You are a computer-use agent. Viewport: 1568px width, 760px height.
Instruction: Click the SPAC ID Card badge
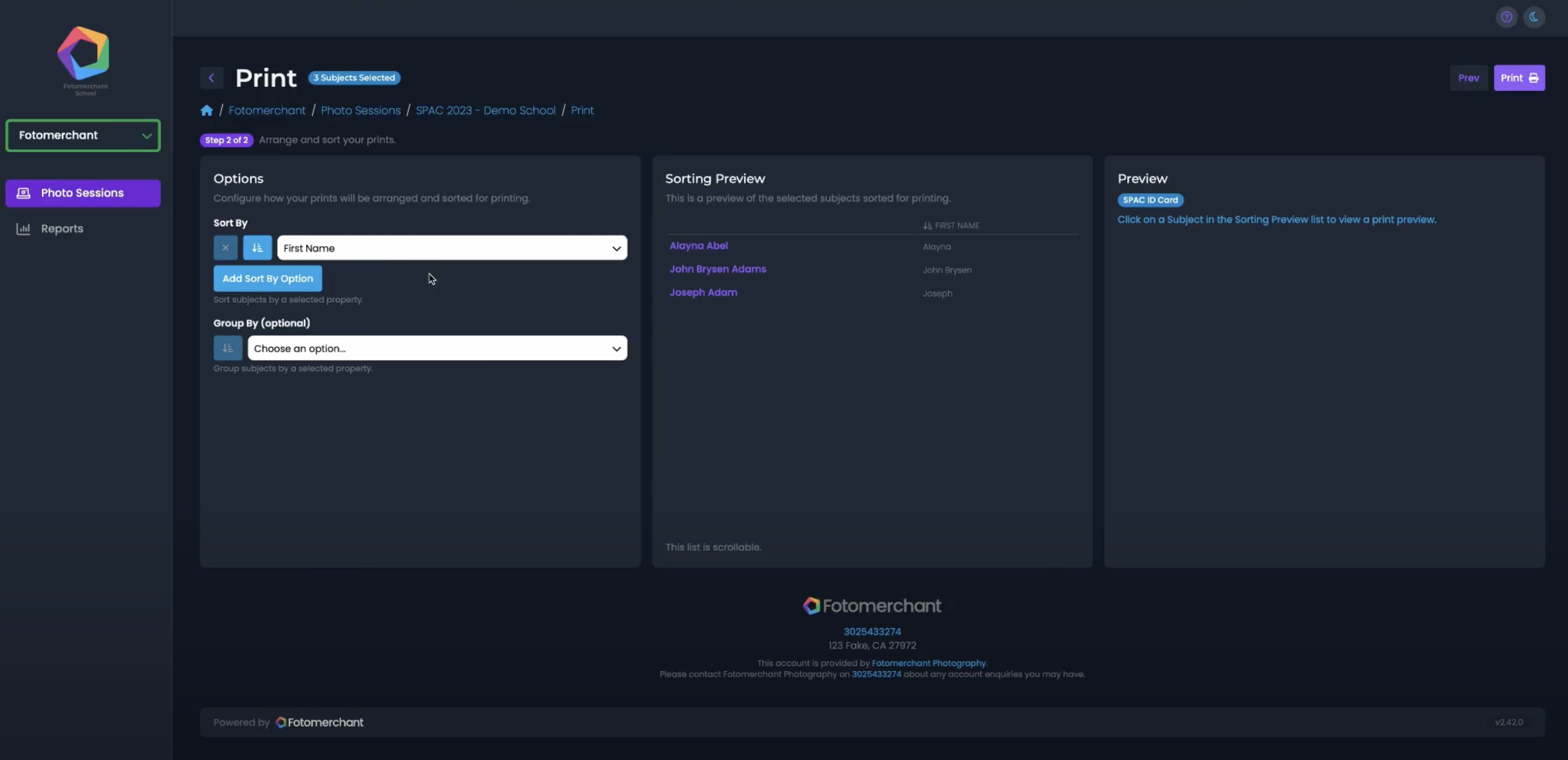1150,200
